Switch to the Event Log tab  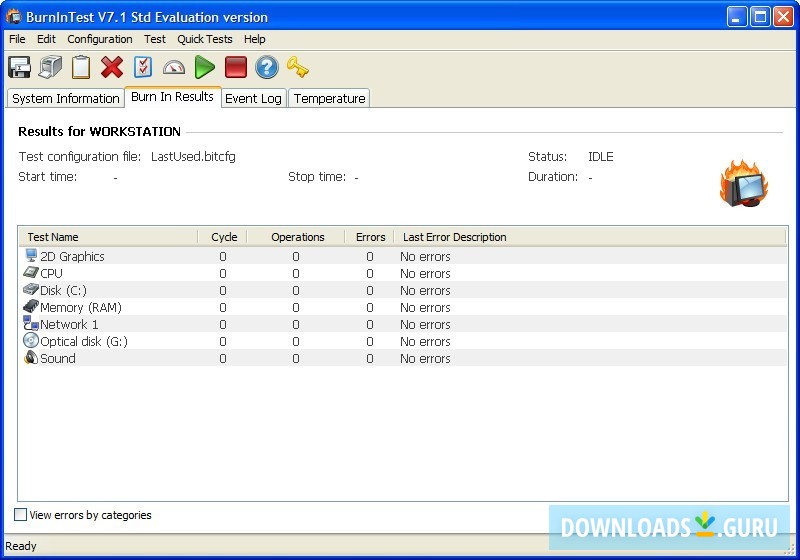point(253,98)
